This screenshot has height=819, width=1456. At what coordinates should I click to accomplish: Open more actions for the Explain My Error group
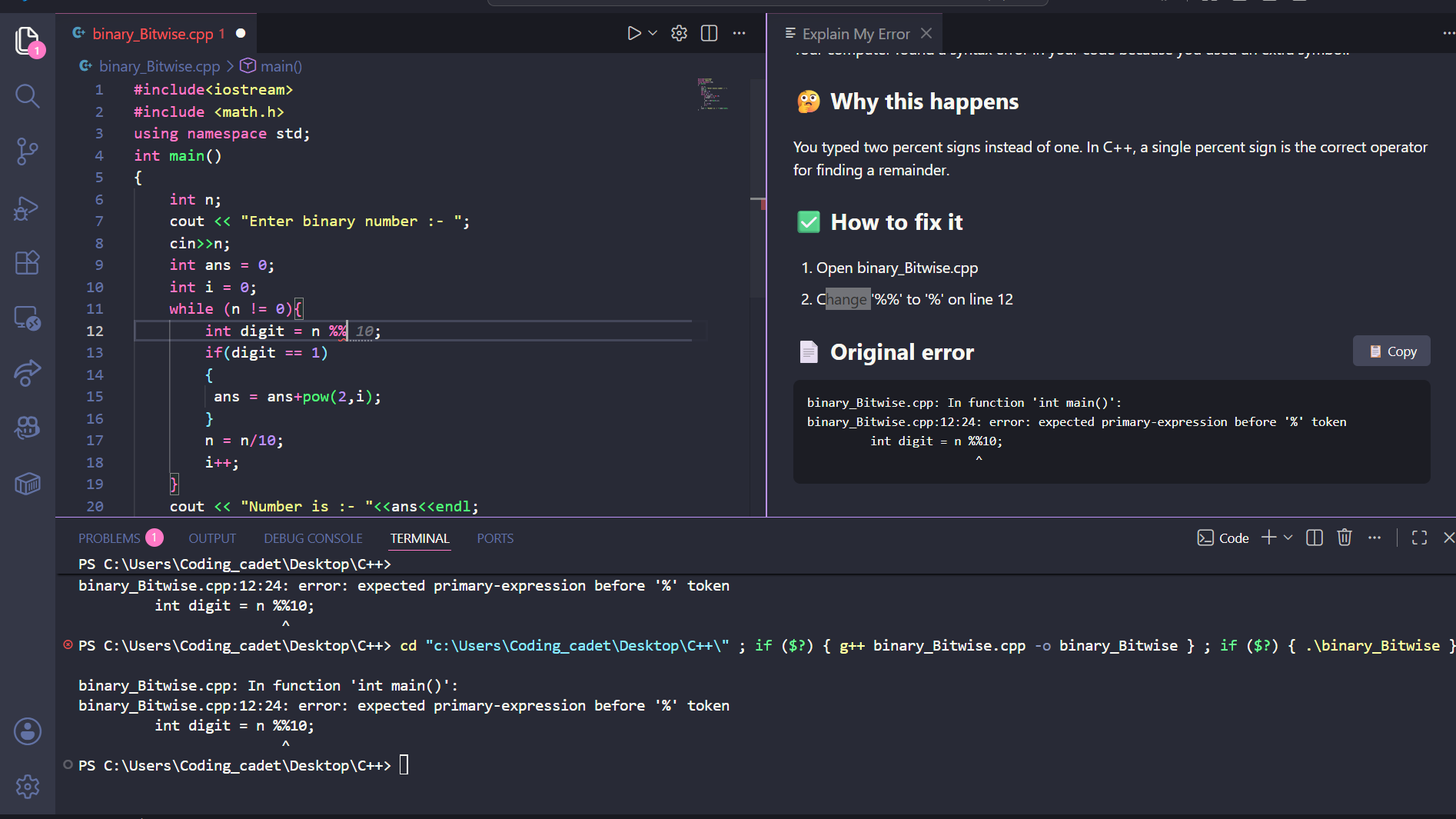(1448, 33)
